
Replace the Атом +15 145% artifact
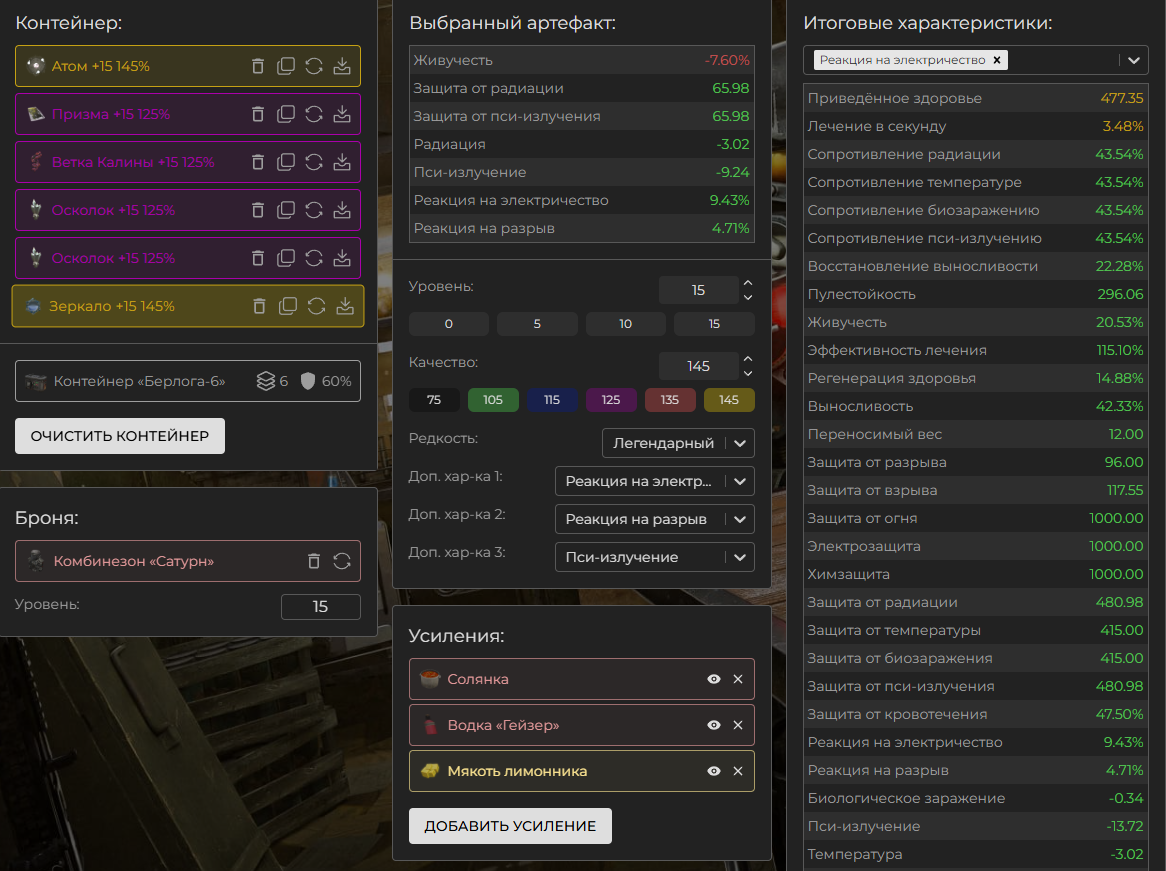pyautogui.click(x=314, y=66)
